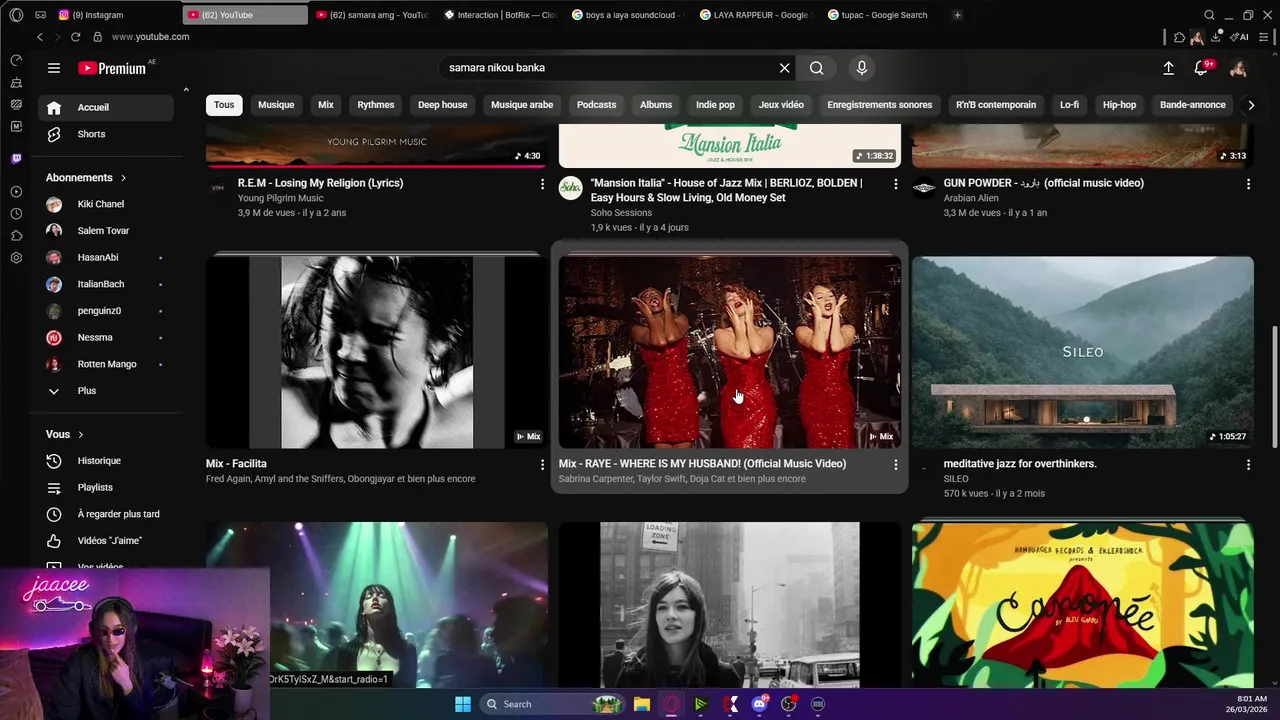The width and height of the screenshot is (1280, 720).
Task: Open the YouTube account avatar menu
Action: [x=1238, y=68]
